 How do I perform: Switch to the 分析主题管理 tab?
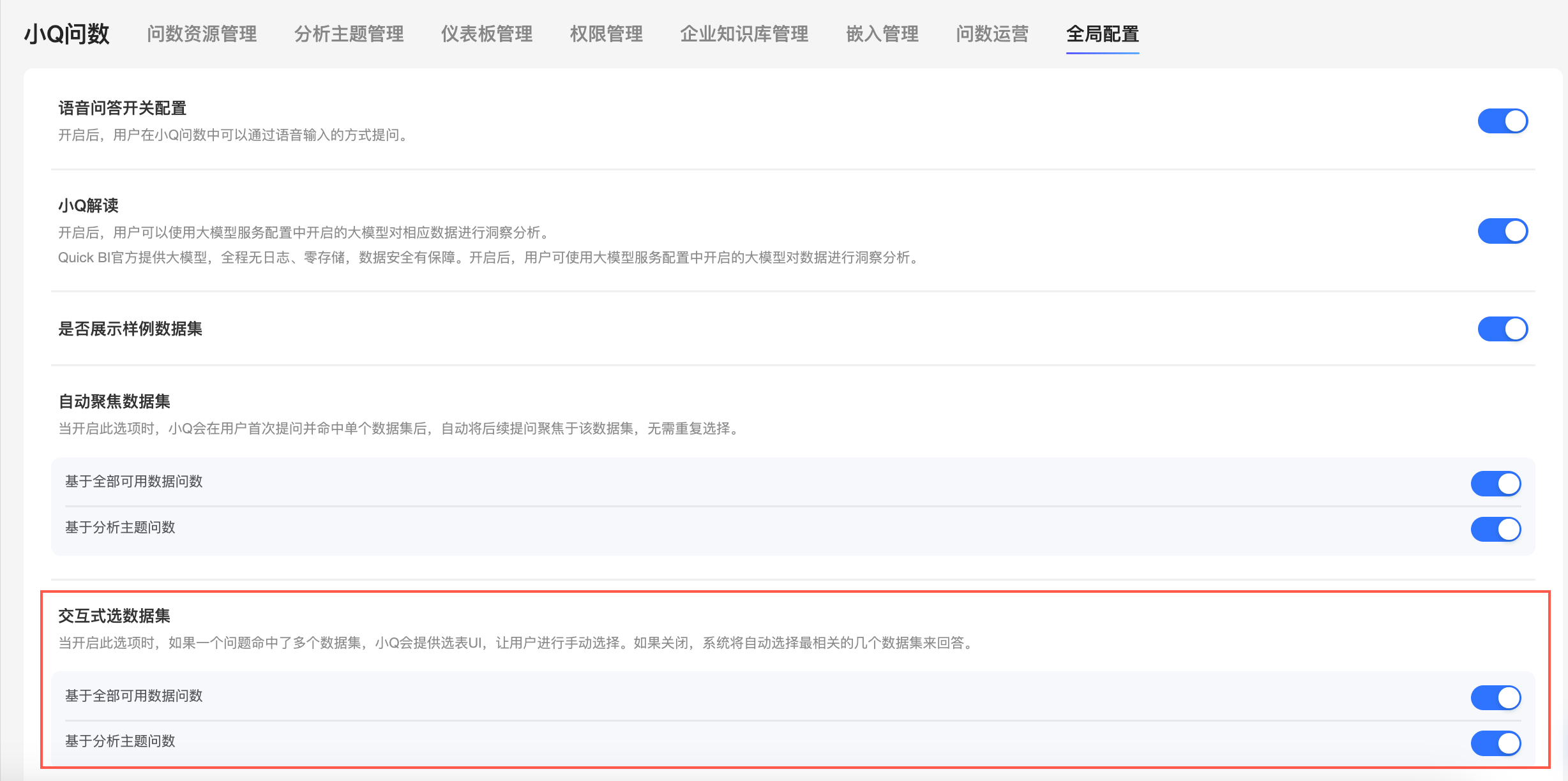click(x=349, y=34)
